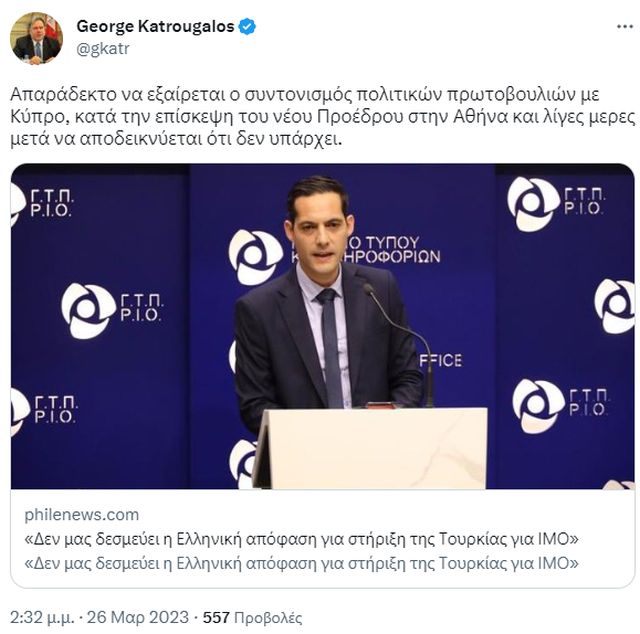Click the 26 Μαρ 2023 date

coord(138,617)
